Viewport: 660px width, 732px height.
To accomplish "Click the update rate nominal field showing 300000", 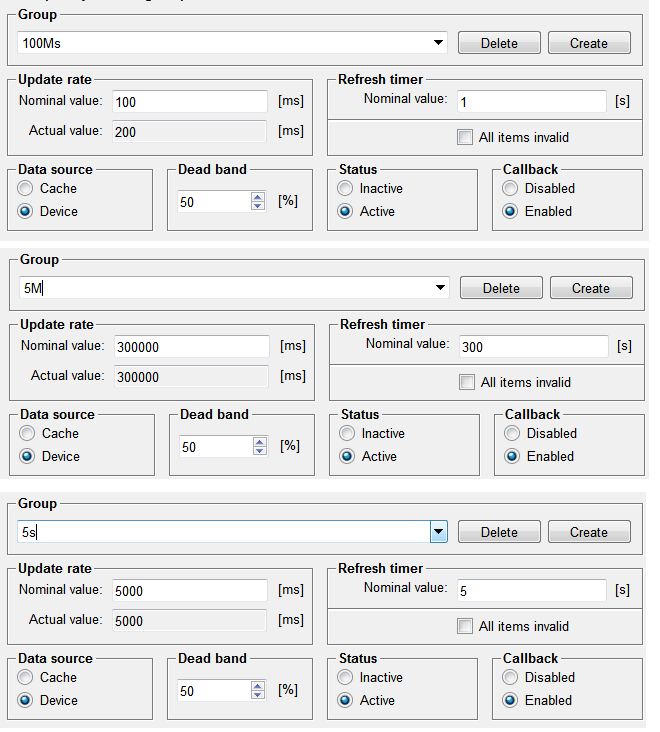I will (192, 346).
